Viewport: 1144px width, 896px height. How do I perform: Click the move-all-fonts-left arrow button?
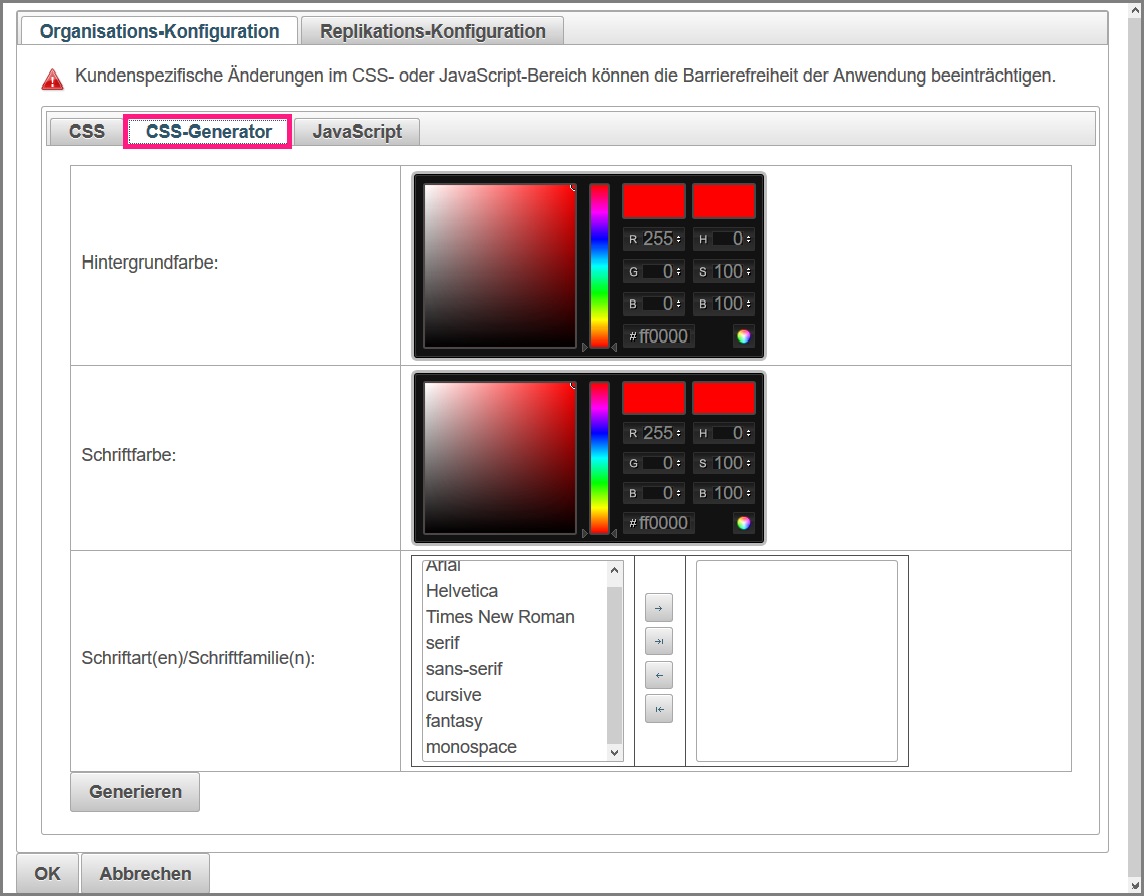[658, 709]
